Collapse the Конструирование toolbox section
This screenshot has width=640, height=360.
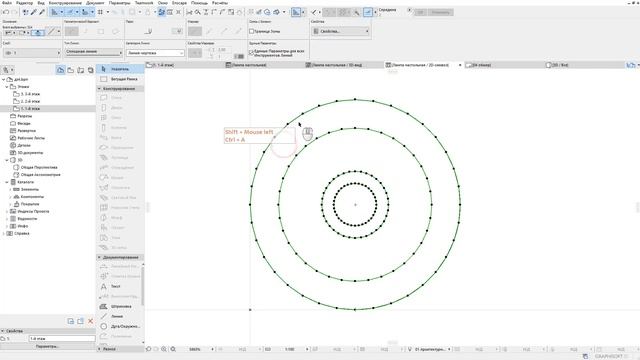(99, 89)
